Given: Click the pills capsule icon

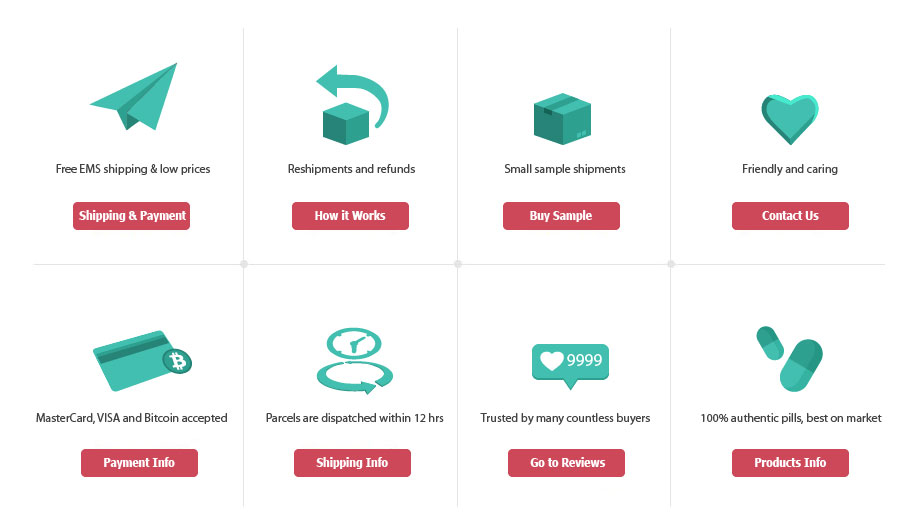Looking at the screenshot, I should coord(790,359).
